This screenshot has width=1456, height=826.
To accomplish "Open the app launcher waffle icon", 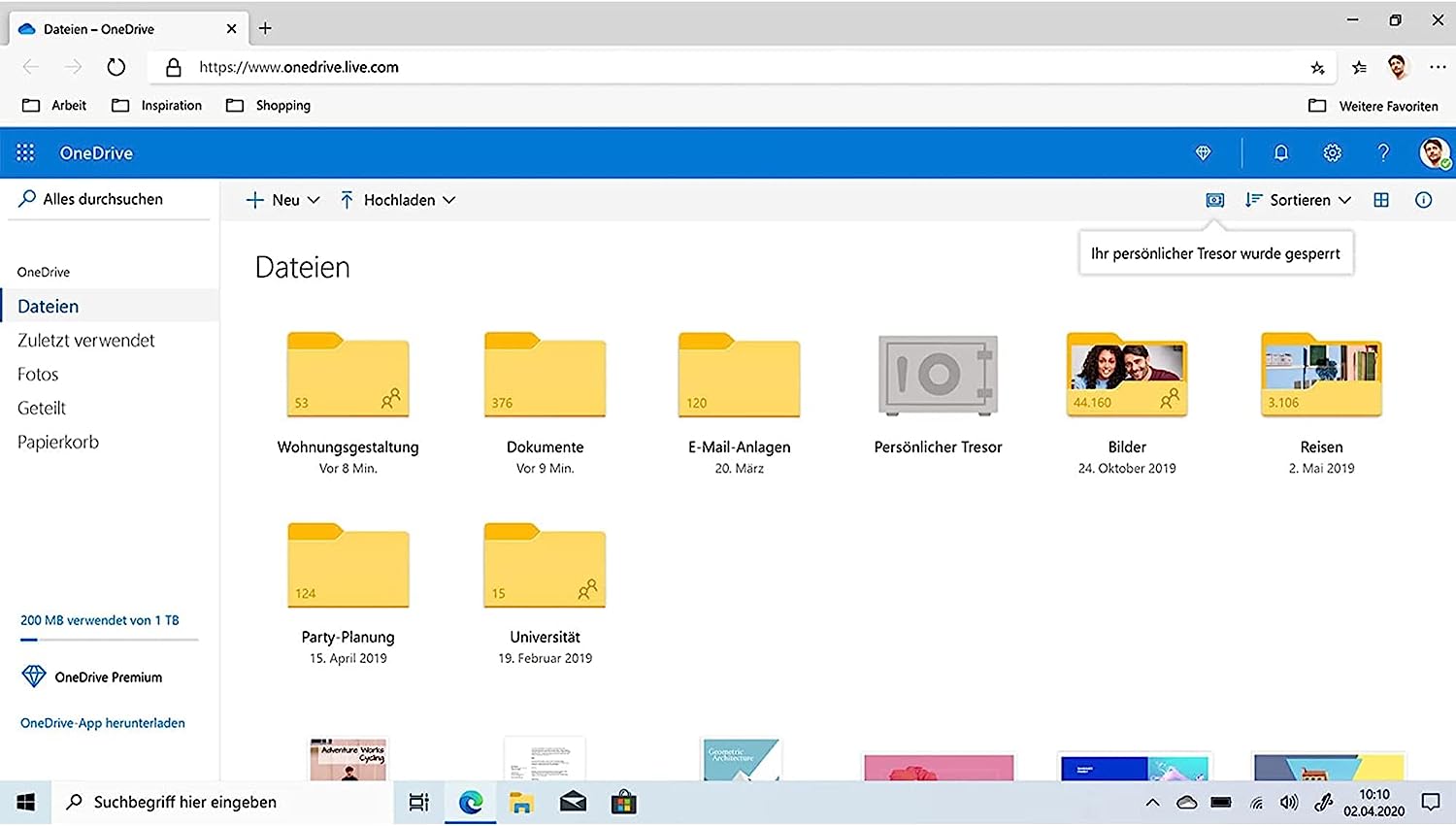I will pos(25,152).
